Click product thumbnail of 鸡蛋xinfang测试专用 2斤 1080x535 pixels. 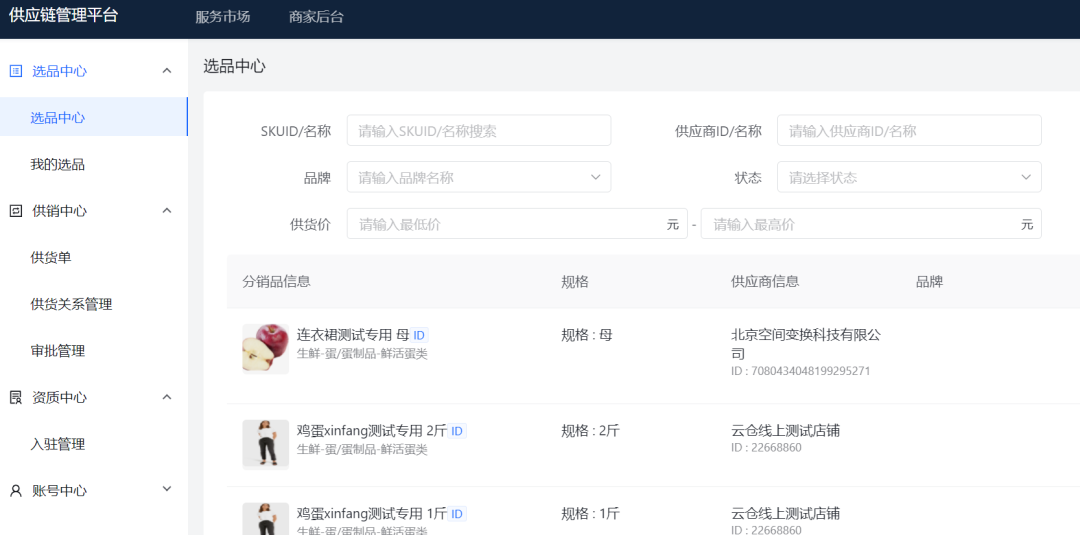tap(266, 445)
